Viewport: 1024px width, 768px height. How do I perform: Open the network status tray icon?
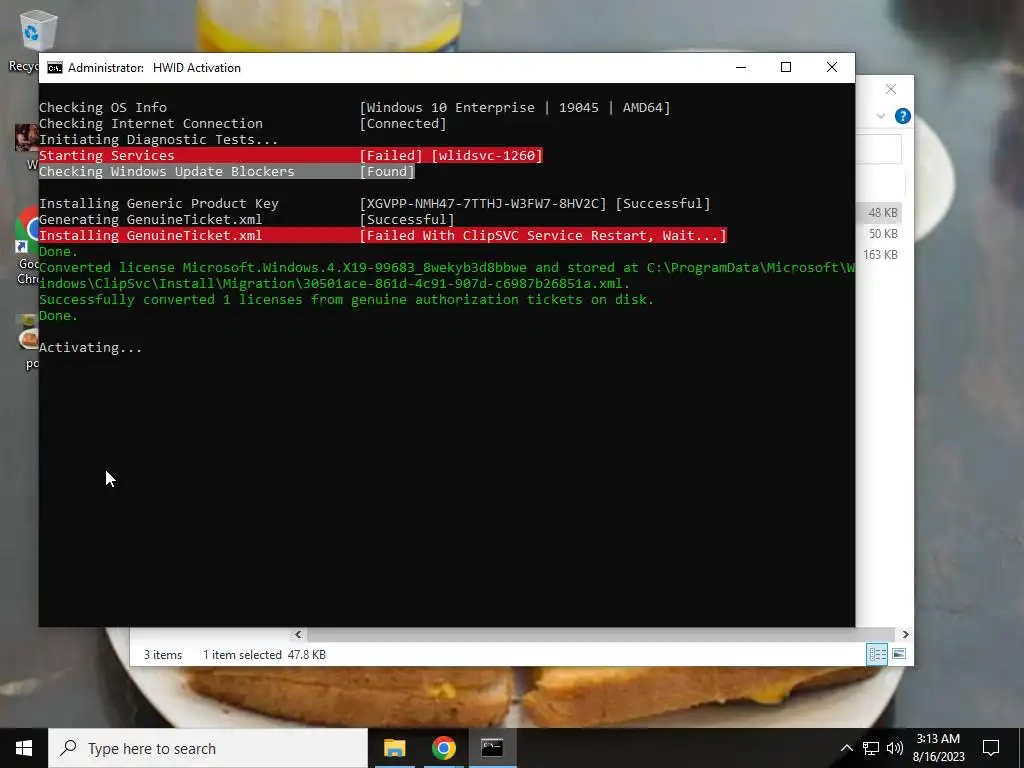coord(871,748)
